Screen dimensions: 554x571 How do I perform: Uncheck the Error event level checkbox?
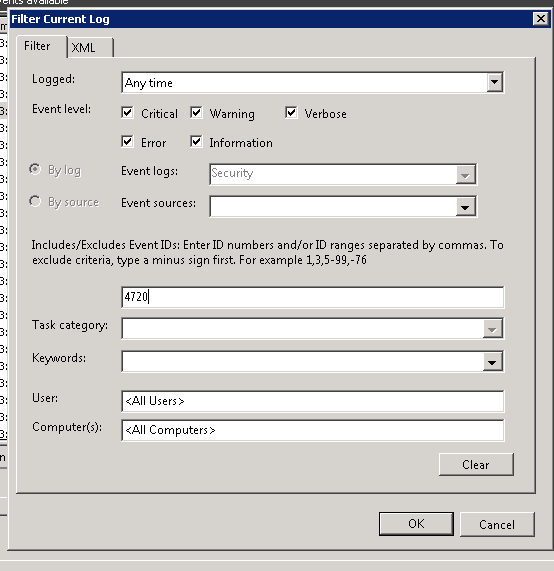(x=127, y=142)
